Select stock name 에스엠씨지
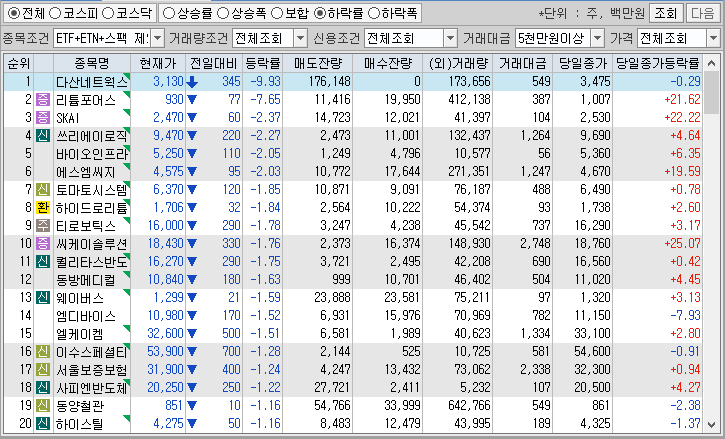The width and height of the screenshot is (725, 439). pos(86,172)
